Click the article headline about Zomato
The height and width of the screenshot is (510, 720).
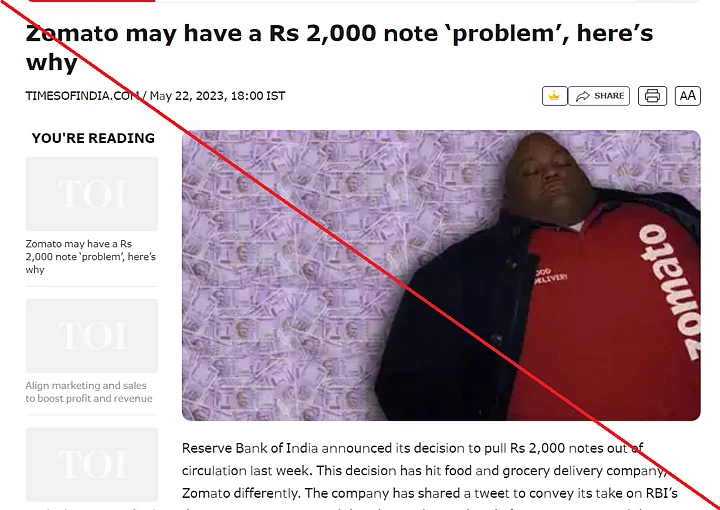[x=339, y=47]
